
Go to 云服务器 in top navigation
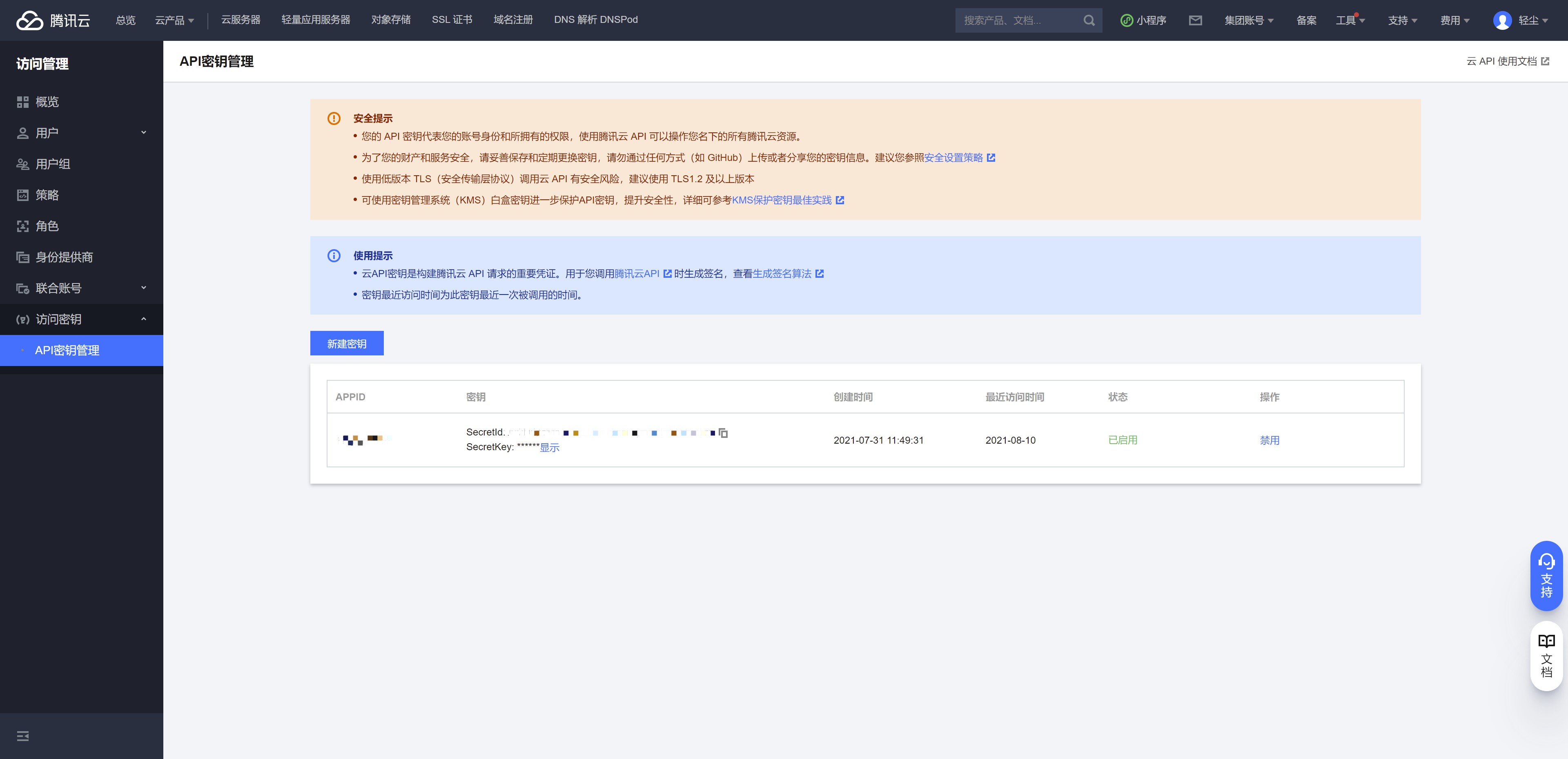pos(241,20)
